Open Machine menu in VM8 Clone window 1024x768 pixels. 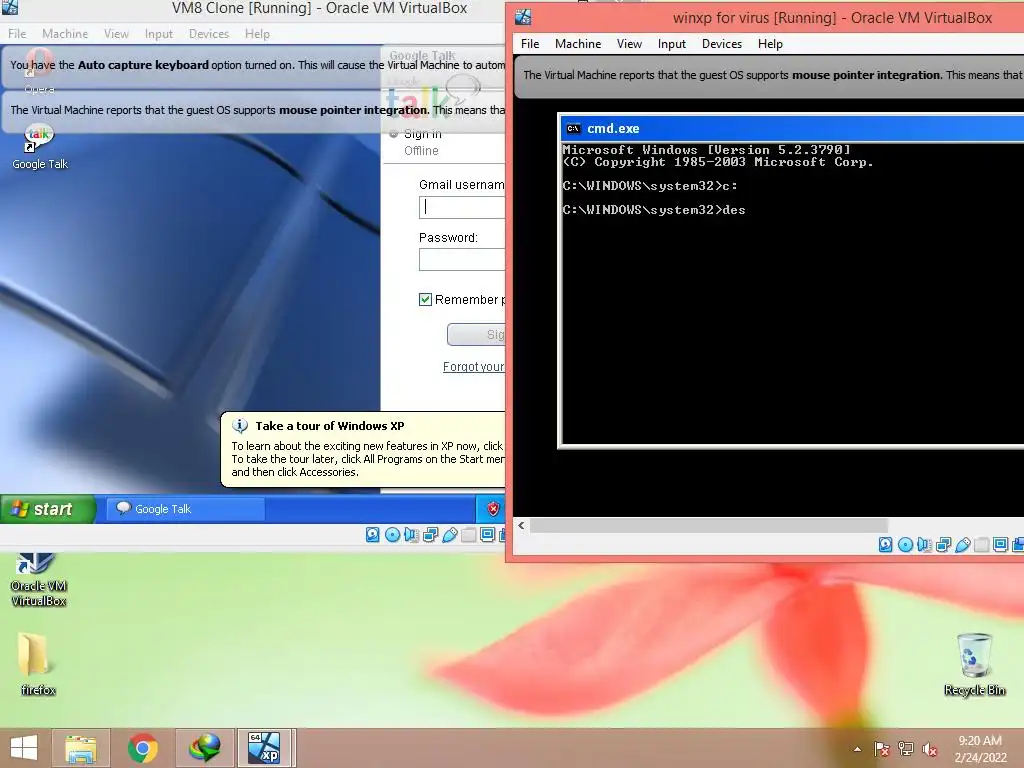65,33
